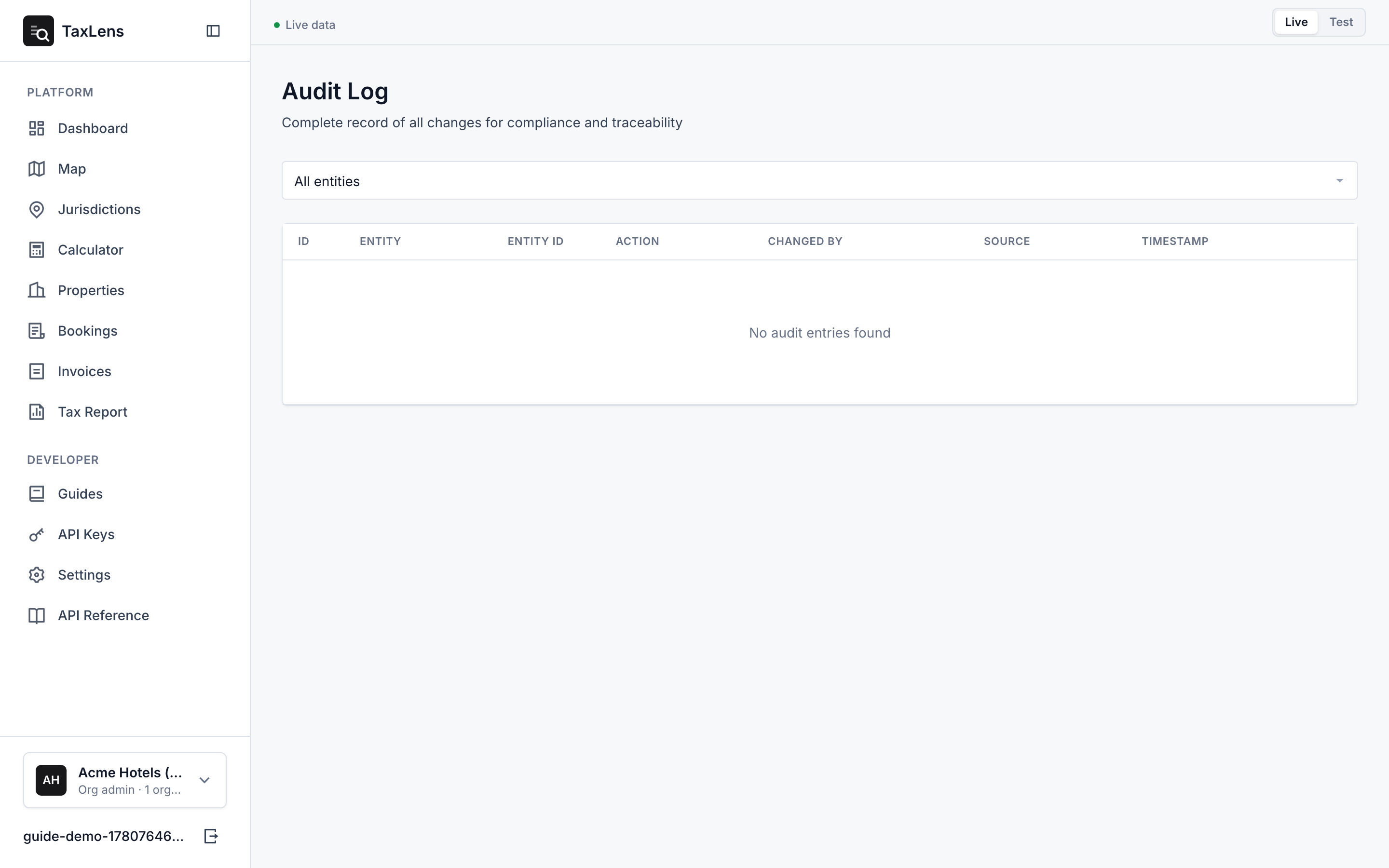1389x868 pixels.
Task: Click the API Reference open-book icon
Action: pos(37,615)
